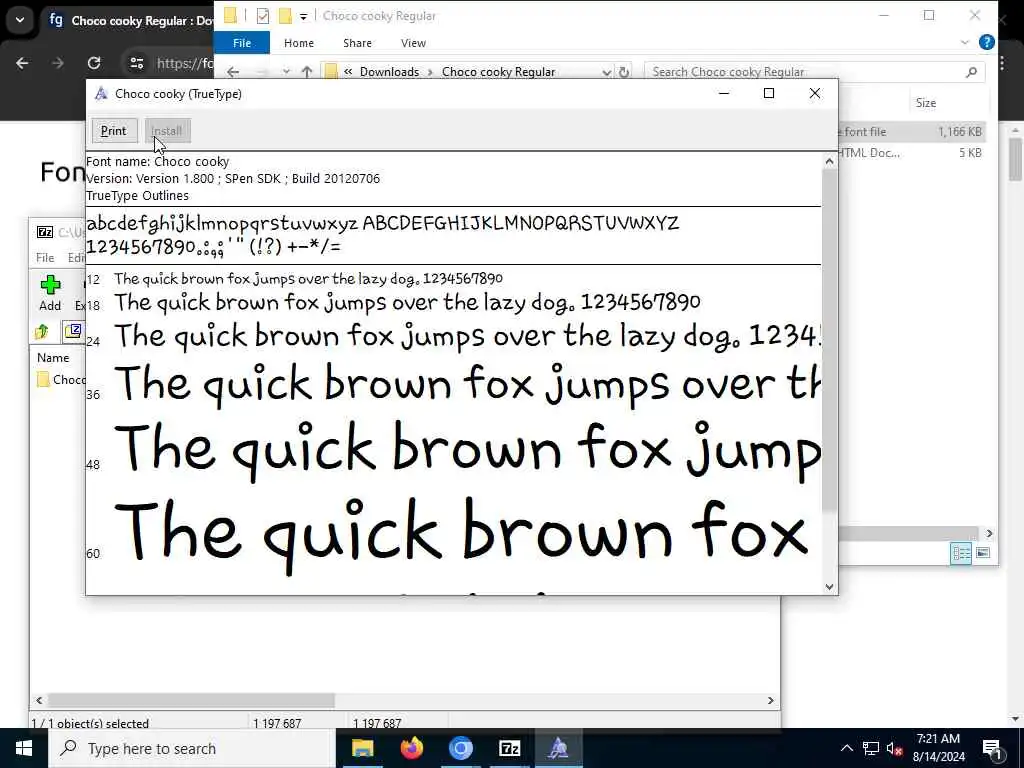
Task: Select the Choco cooky Regular browser tab
Action: [131, 20]
